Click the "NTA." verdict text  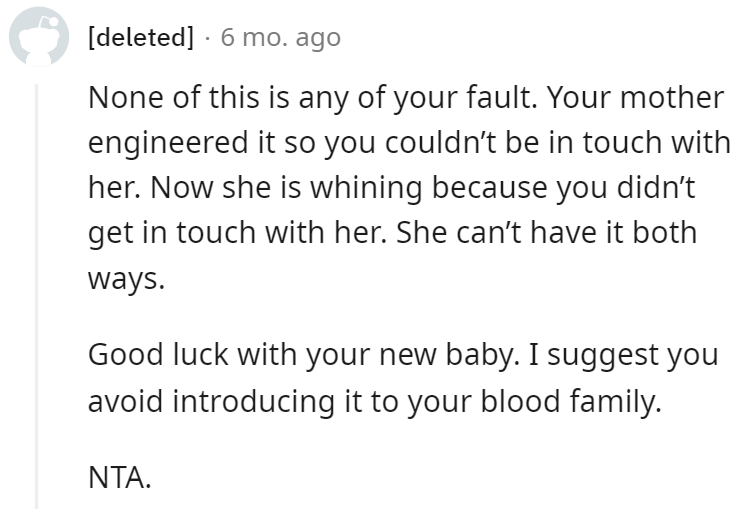click(x=120, y=481)
